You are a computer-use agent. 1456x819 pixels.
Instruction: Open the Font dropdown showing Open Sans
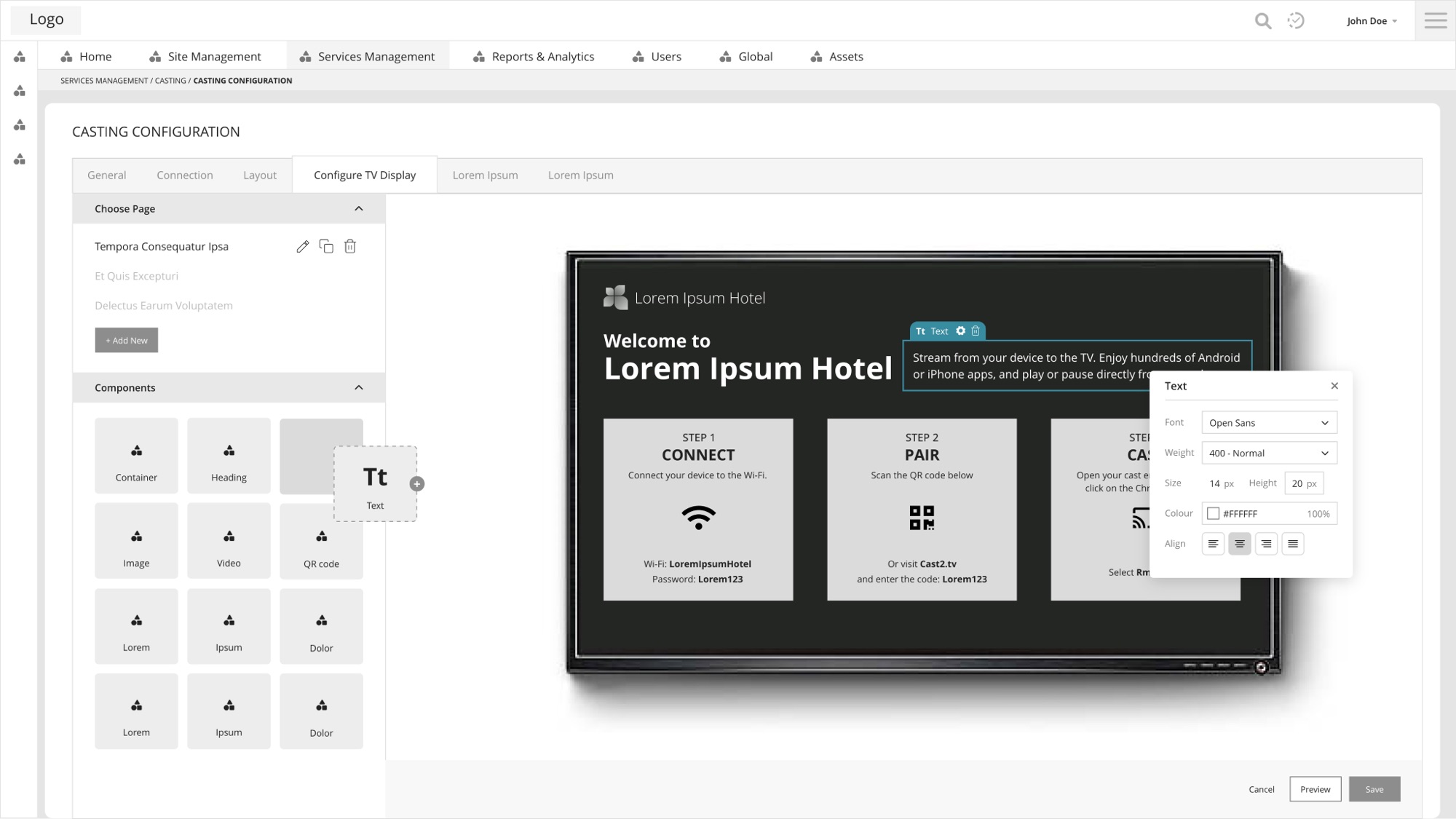click(1269, 423)
